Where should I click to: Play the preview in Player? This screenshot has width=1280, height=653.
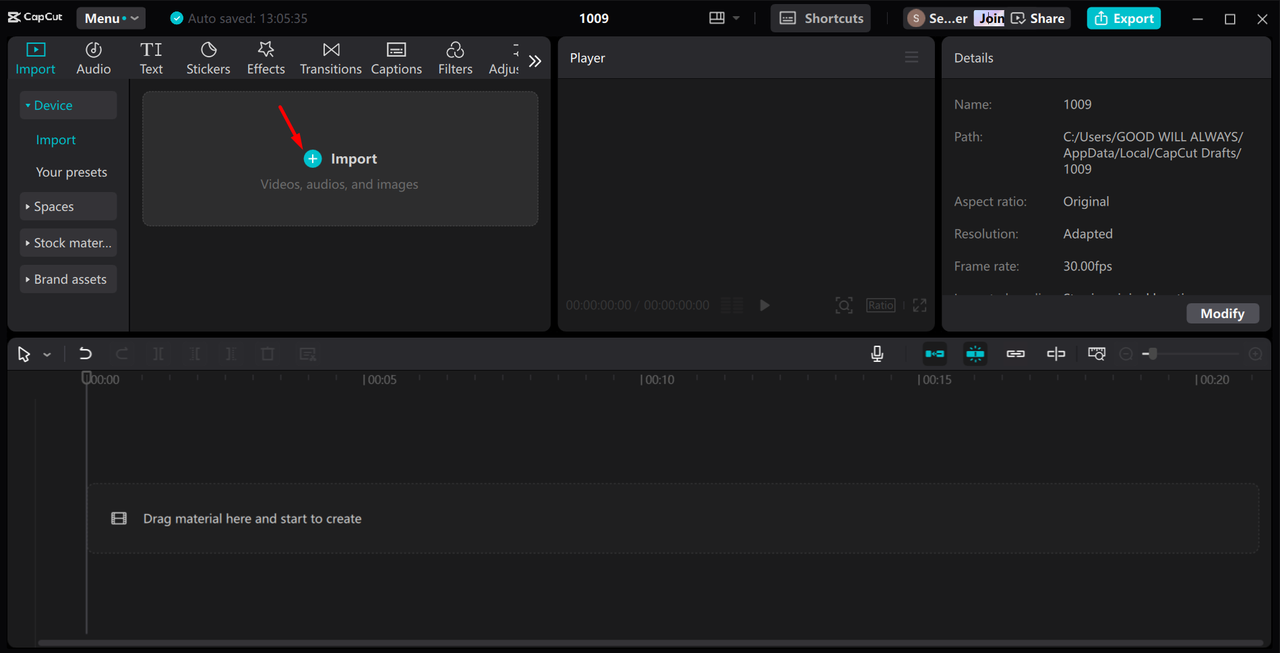[765, 305]
